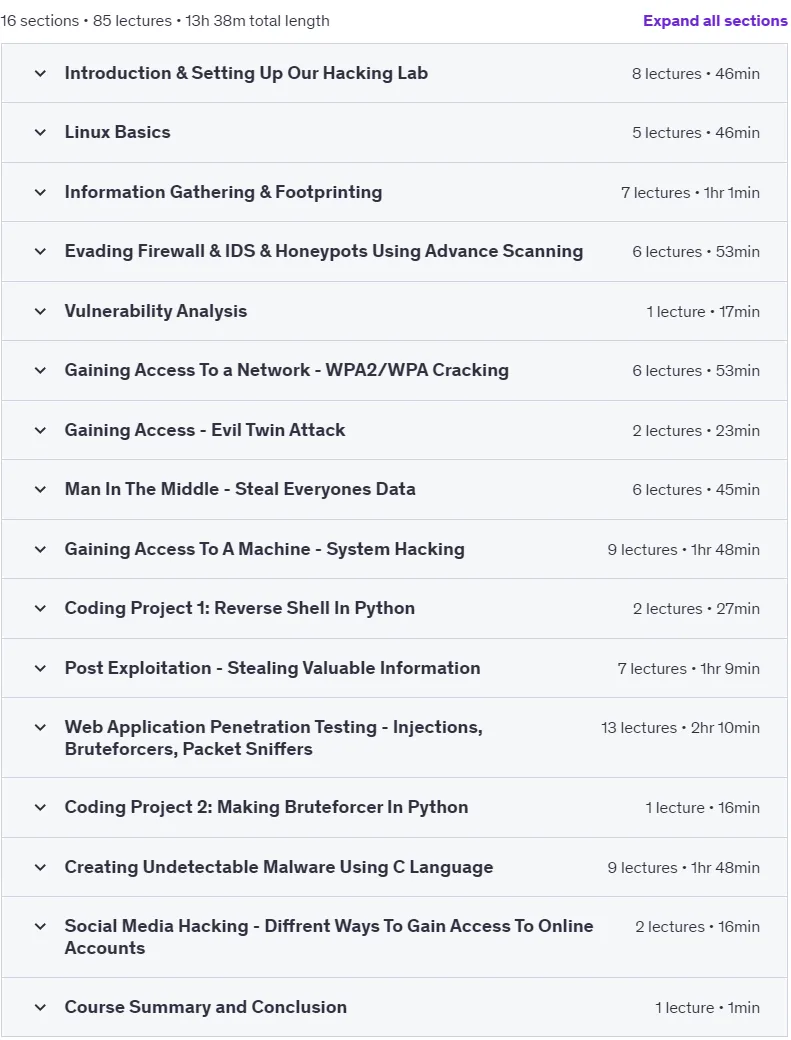Image resolution: width=791 pixels, height=1040 pixels.
Task: Select Web Application Penetration Testing section title
Action: point(273,738)
